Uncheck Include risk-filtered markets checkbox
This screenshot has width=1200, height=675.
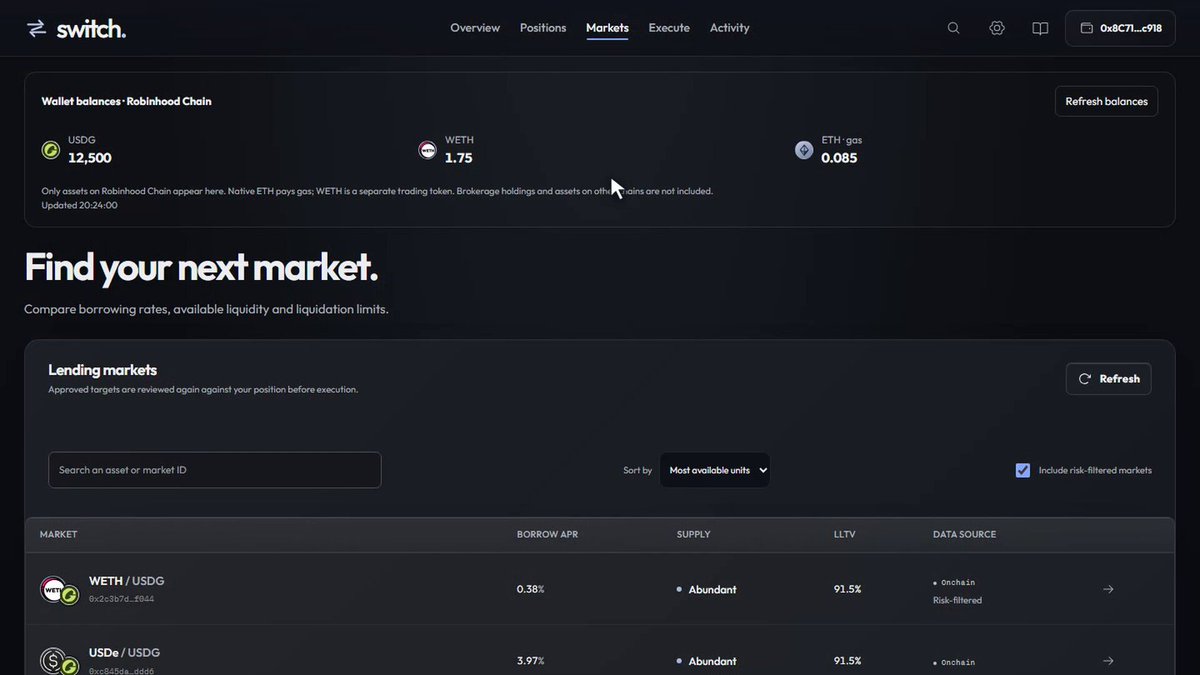coord(1023,470)
